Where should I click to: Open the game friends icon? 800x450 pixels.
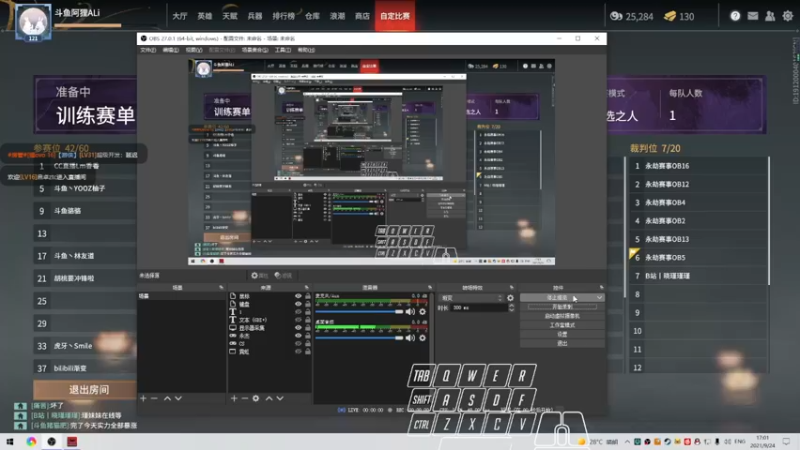[x=770, y=16]
